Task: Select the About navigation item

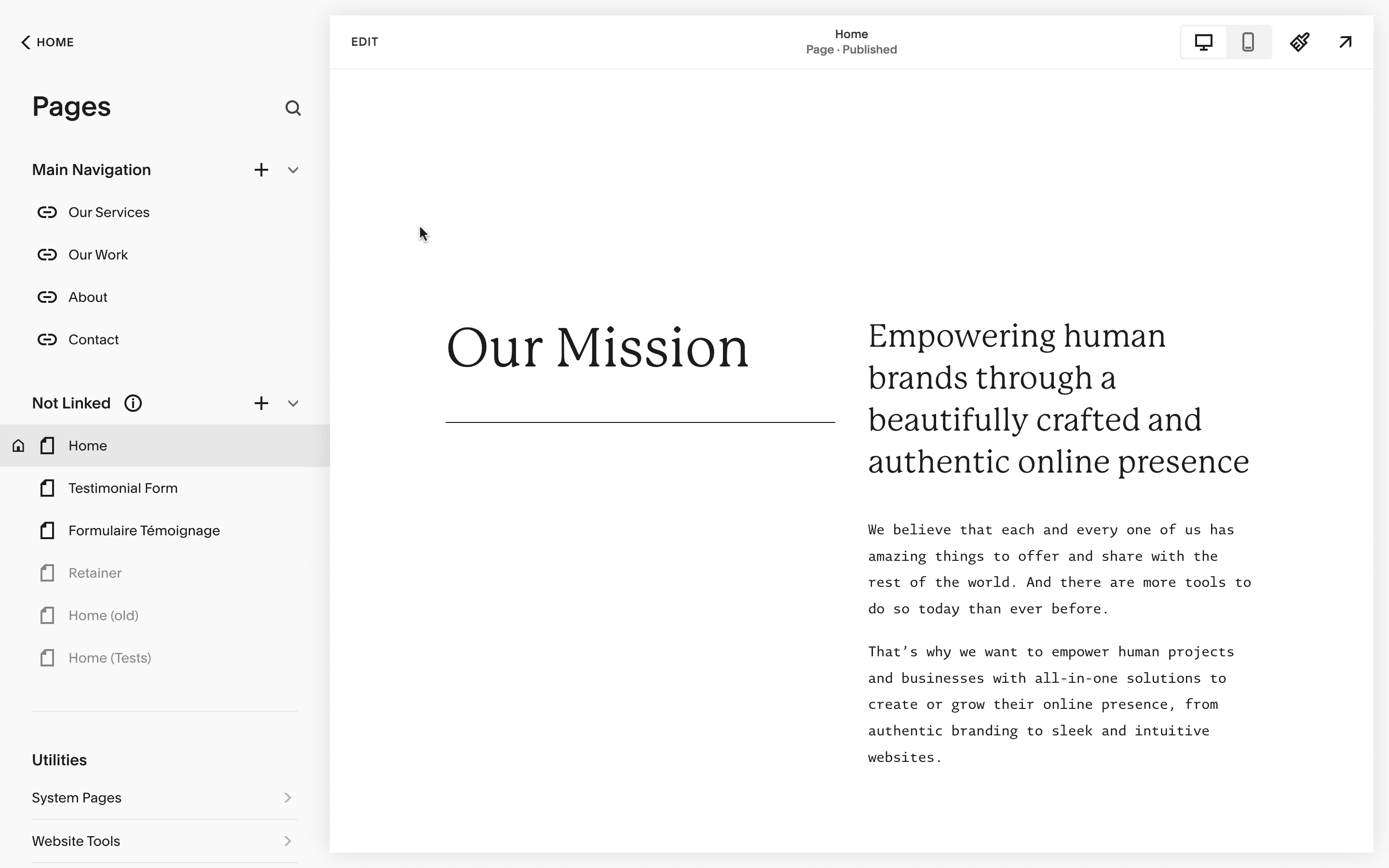Action: coord(88,296)
